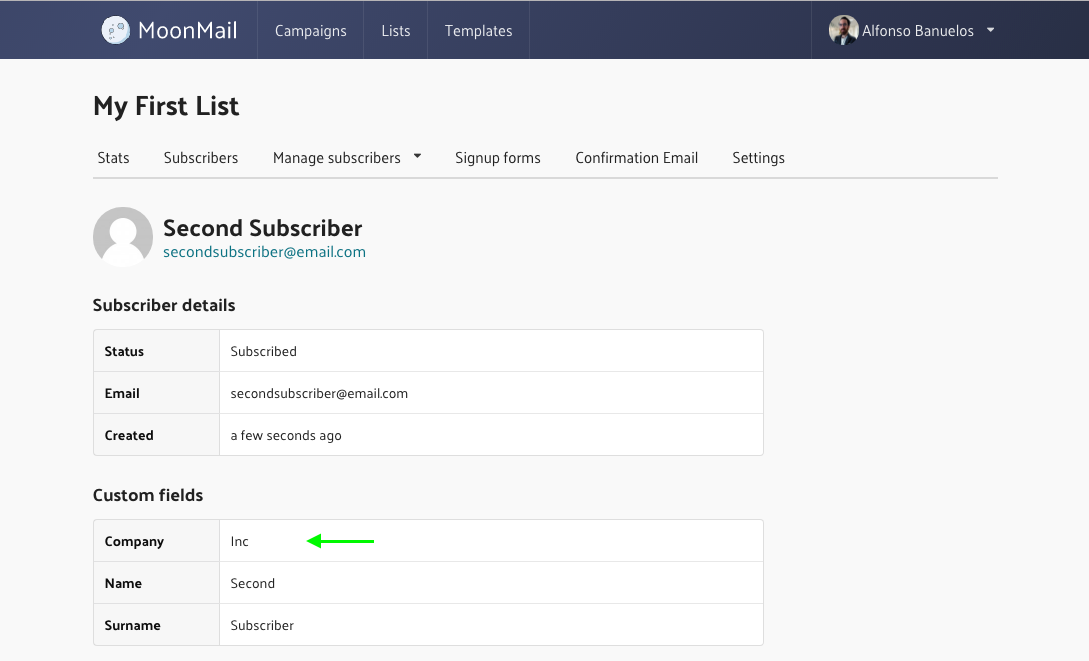1089x661 pixels.
Task: Click the gray subscriber avatar placeholder
Action: 123,238
